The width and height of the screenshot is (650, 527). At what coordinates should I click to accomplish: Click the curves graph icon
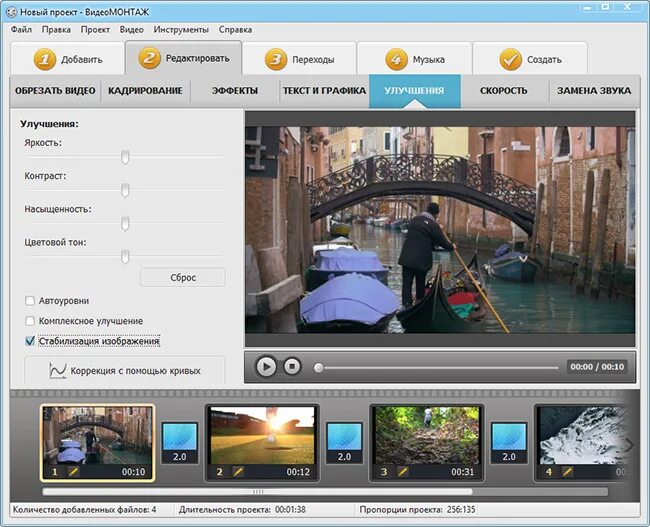pyautogui.click(x=58, y=370)
